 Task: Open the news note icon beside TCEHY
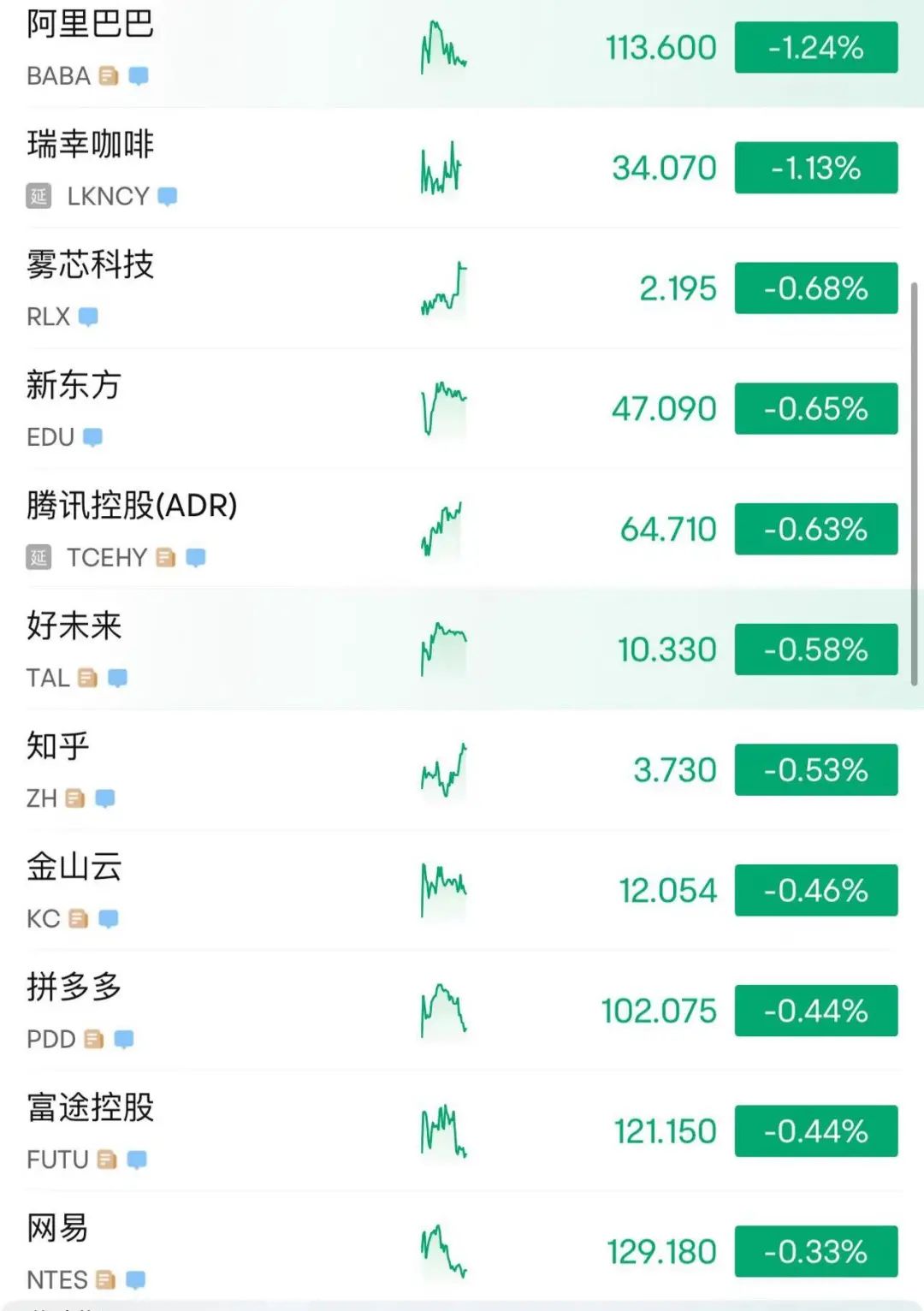point(166,558)
